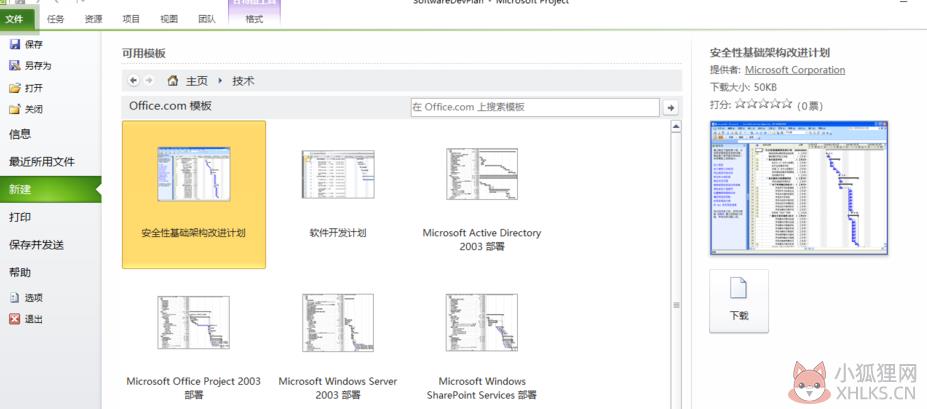Select the 新建 backstage page
The width and height of the screenshot is (927, 409).
tap(50, 190)
